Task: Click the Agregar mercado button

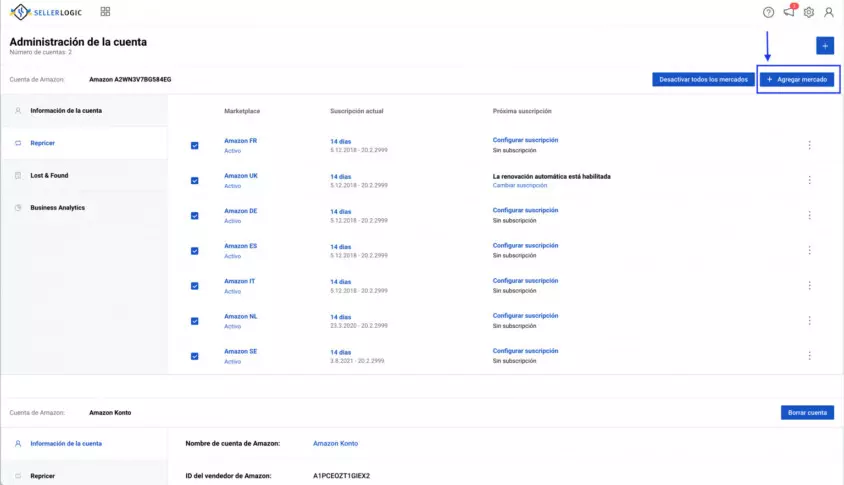Action: (x=797, y=80)
